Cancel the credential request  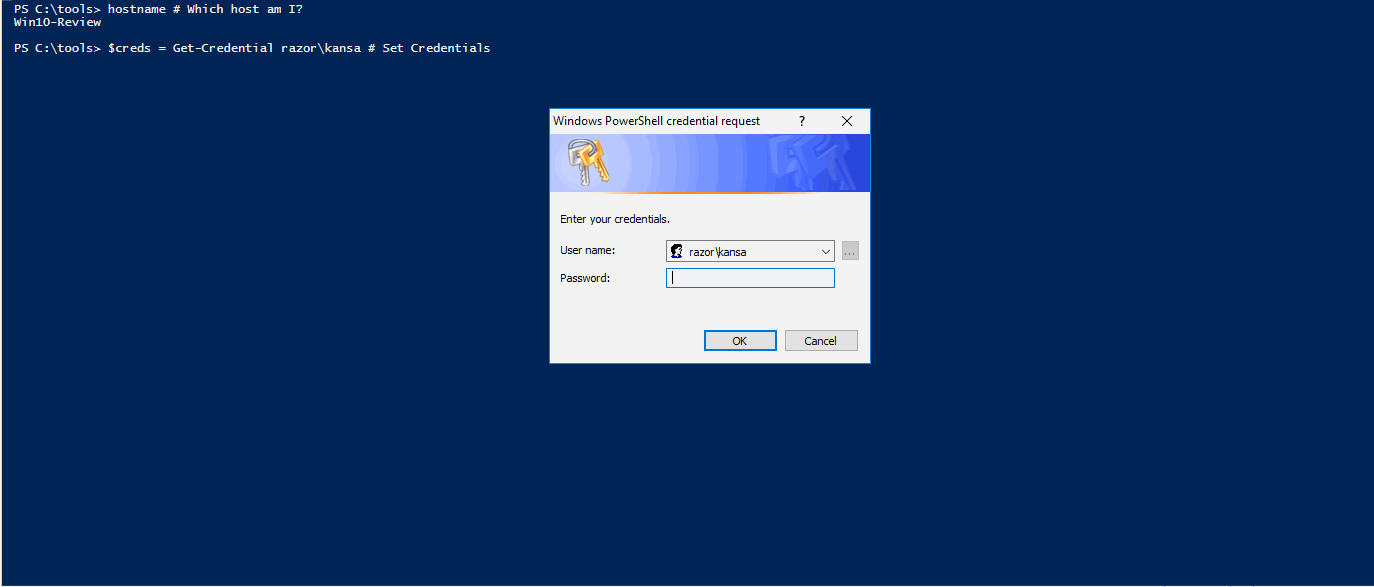click(821, 341)
